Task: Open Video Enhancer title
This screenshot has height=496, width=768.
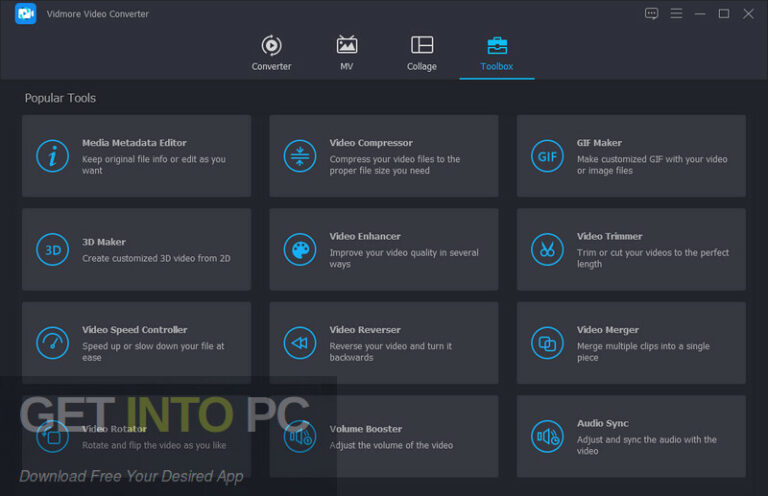Action: coord(365,236)
